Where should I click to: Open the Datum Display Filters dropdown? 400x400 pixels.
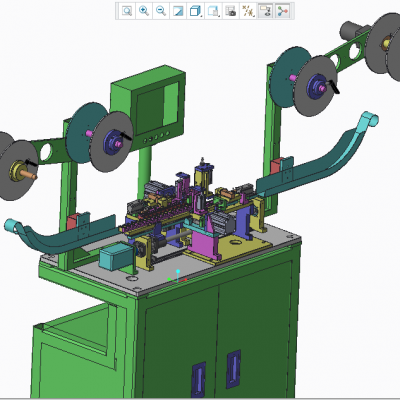point(248,11)
